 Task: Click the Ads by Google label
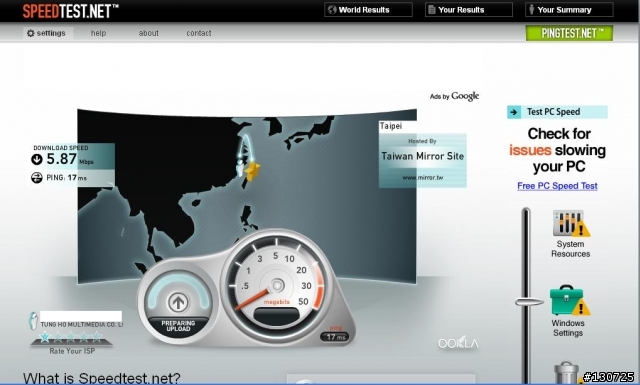coord(454,96)
